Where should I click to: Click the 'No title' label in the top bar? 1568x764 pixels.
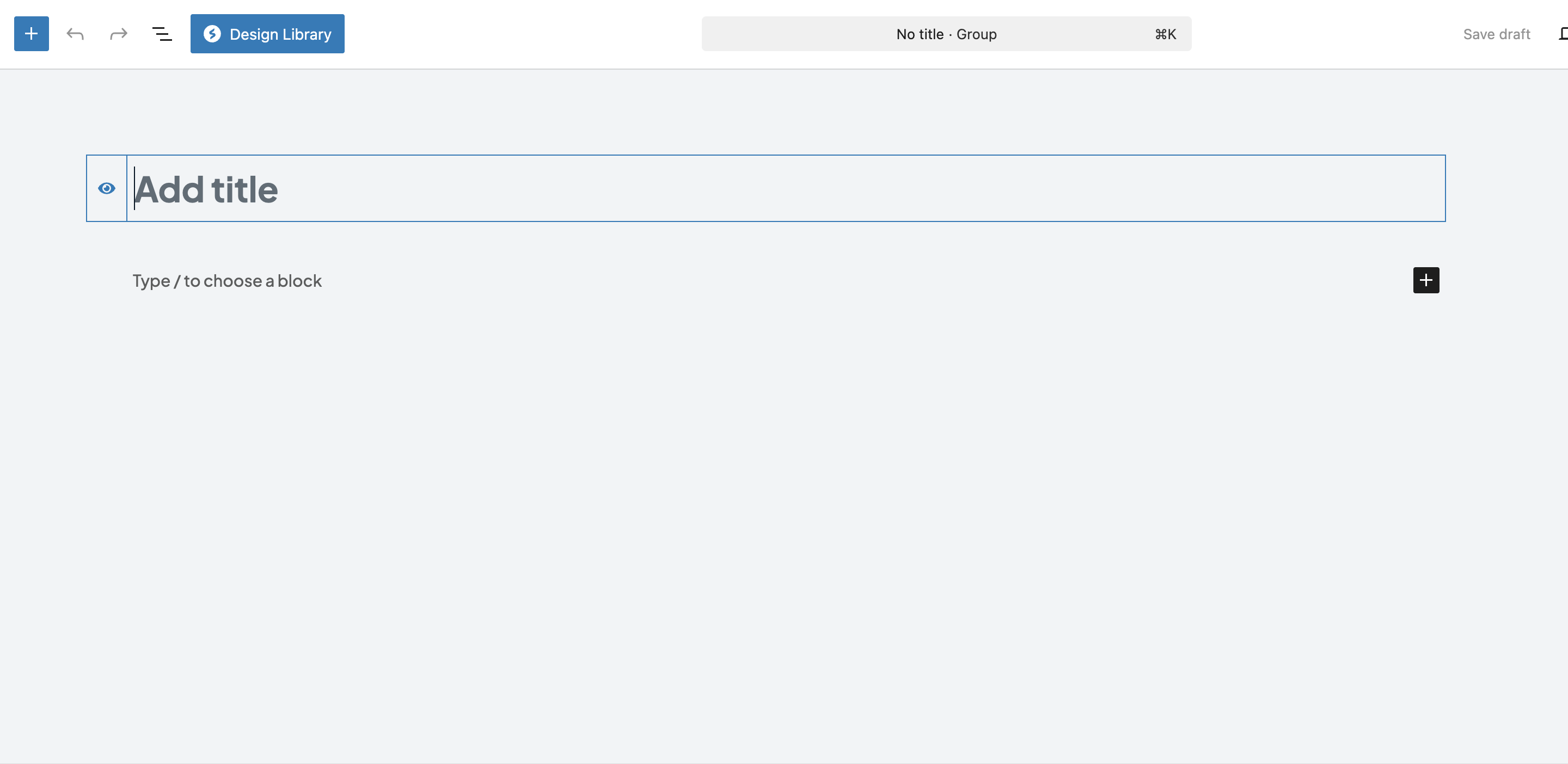coord(918,34)
